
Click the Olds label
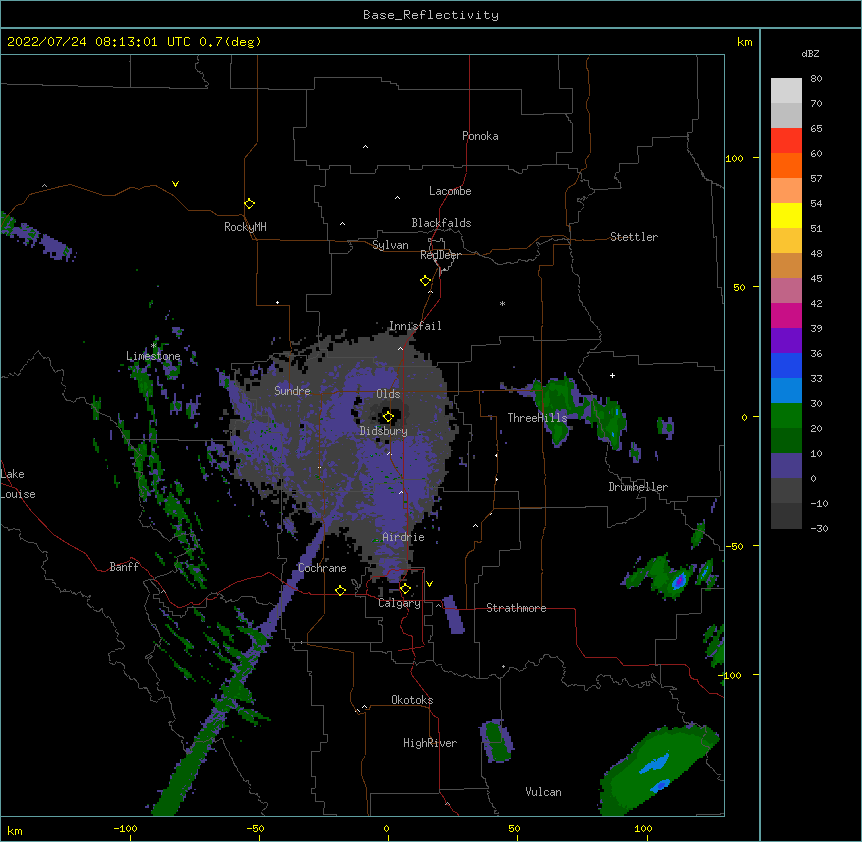click(388, 394)
